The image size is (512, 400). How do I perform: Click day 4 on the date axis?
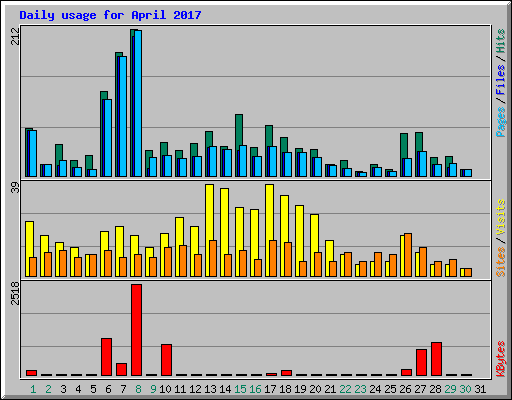point(78,389)
